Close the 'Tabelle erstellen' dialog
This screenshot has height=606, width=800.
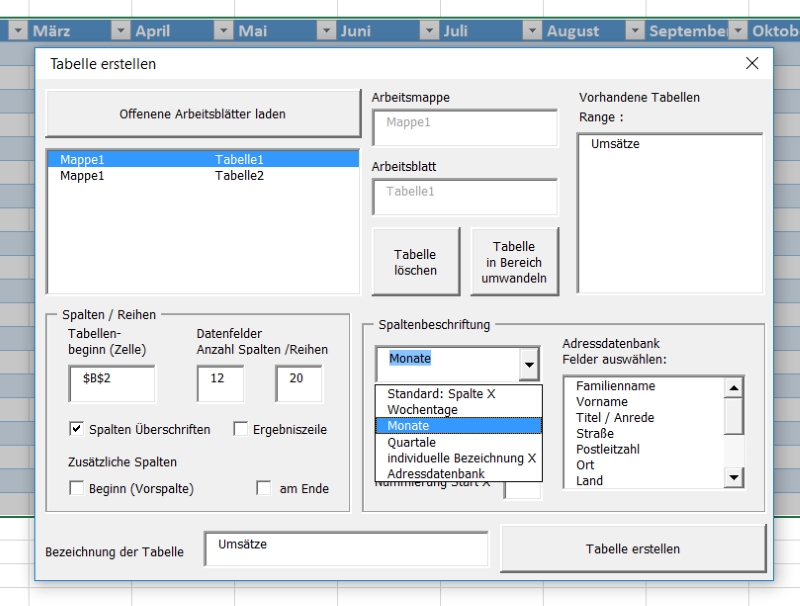[752, 63]
